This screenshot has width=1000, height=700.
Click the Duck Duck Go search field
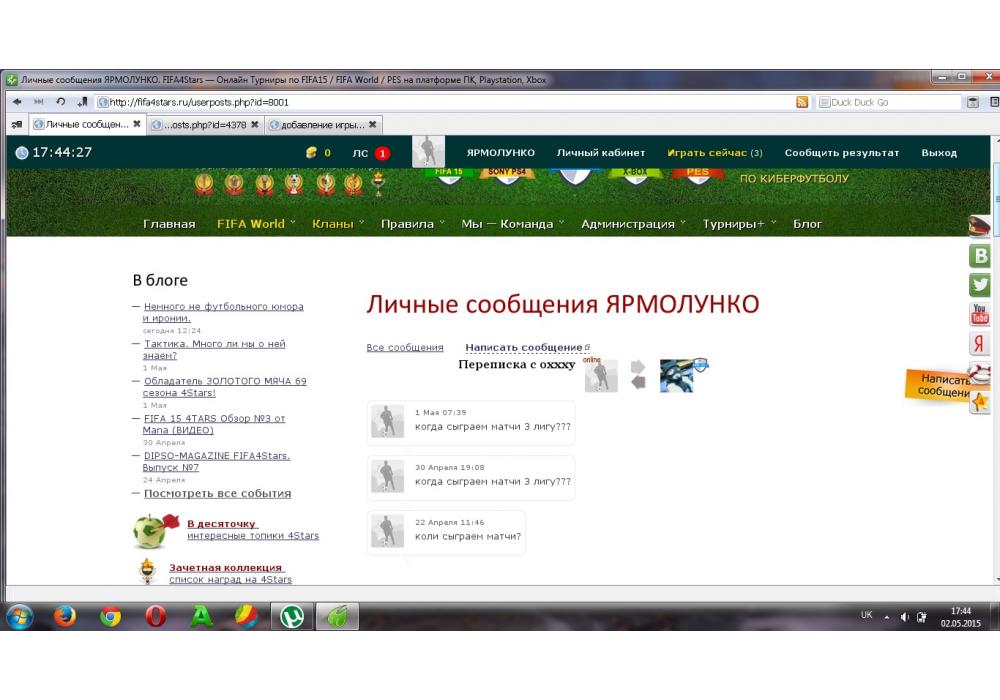click(890, 102)
